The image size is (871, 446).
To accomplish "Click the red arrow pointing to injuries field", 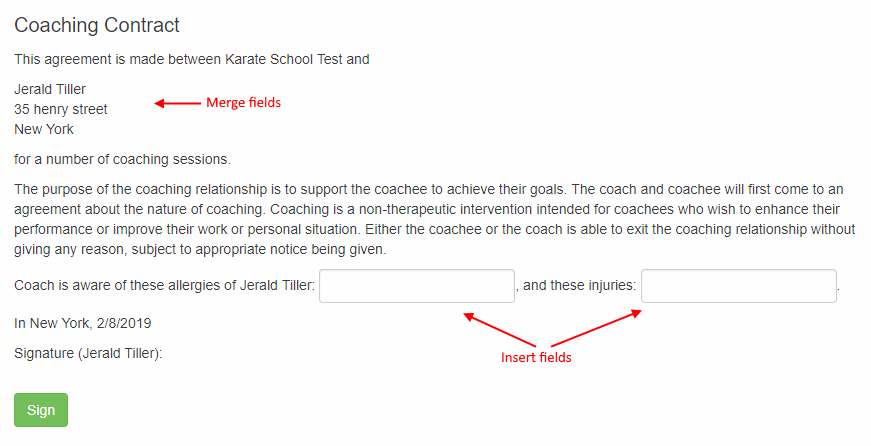I will [596, 328].
